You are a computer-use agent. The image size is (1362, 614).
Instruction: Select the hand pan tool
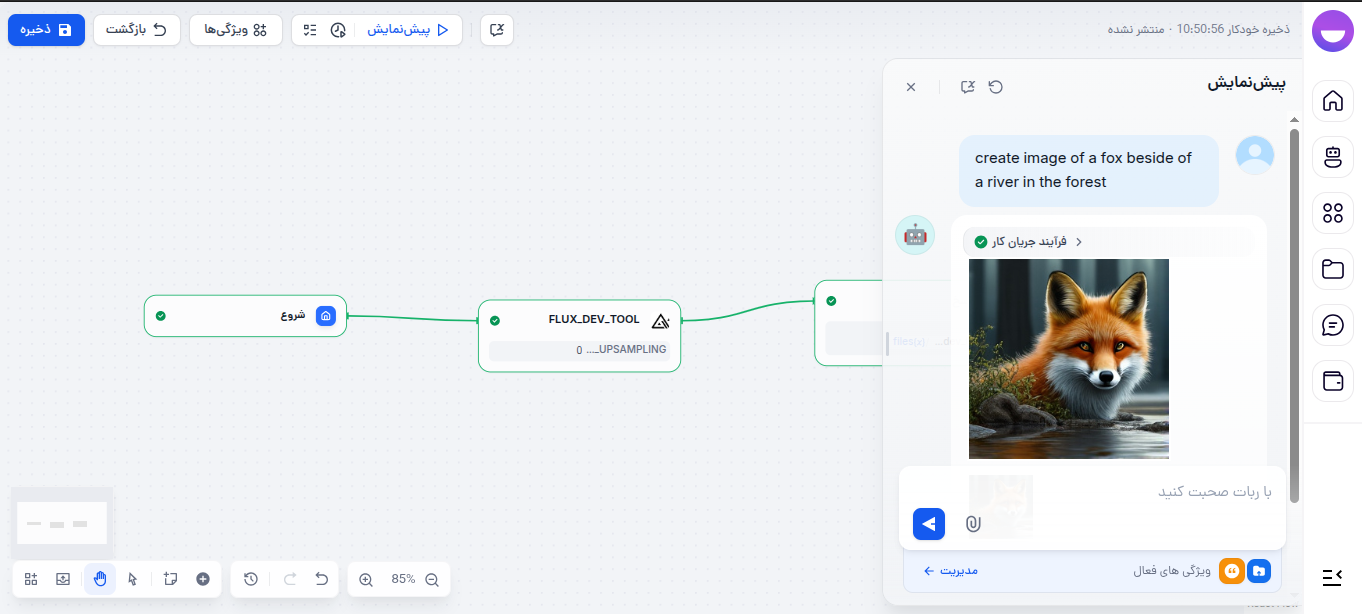coord(100,579)
